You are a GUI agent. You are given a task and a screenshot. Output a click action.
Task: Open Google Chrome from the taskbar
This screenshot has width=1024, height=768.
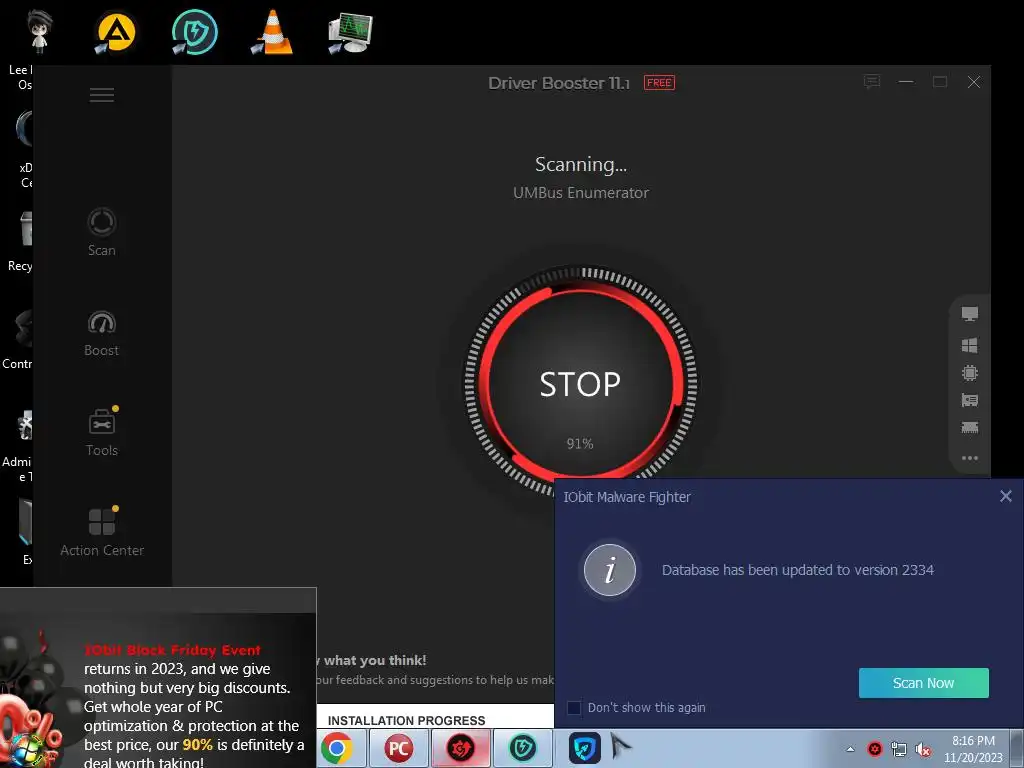(x=337, y=748)
